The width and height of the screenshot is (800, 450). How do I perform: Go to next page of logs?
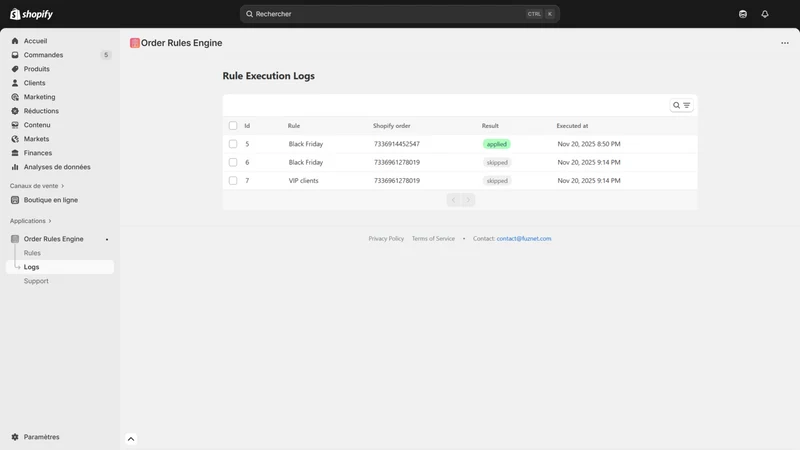point(468,200)
